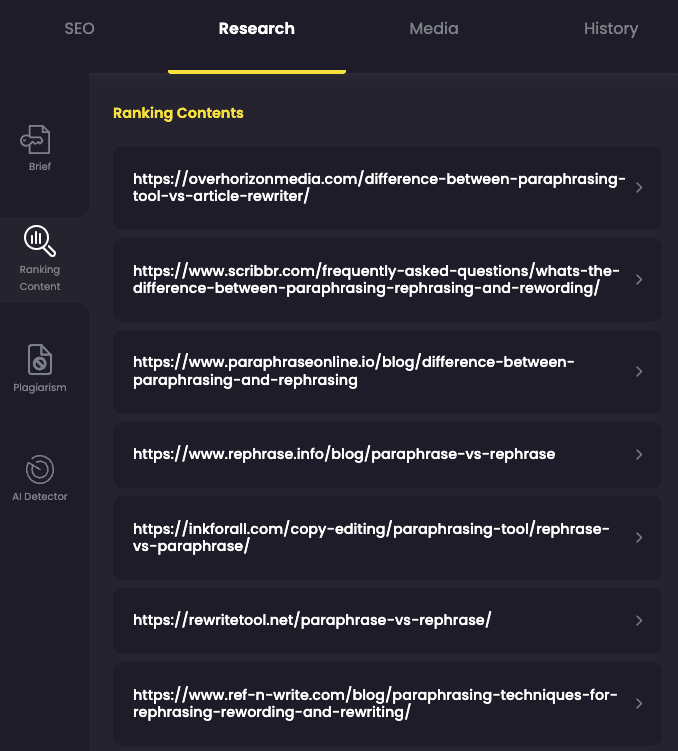Screen dimensions: 678x751
Task: Expand the inkforall.com result chevron
Action: point(639,538)
